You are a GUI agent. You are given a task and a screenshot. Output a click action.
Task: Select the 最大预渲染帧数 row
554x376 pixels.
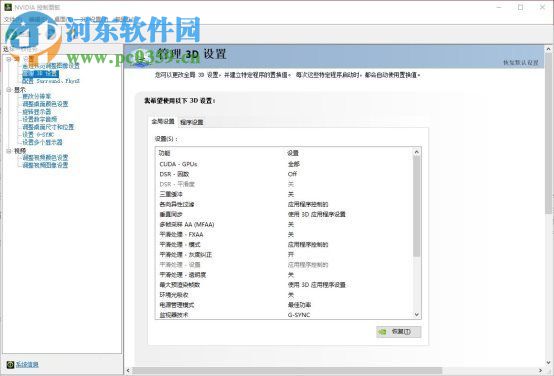click(x=284, y=284)
